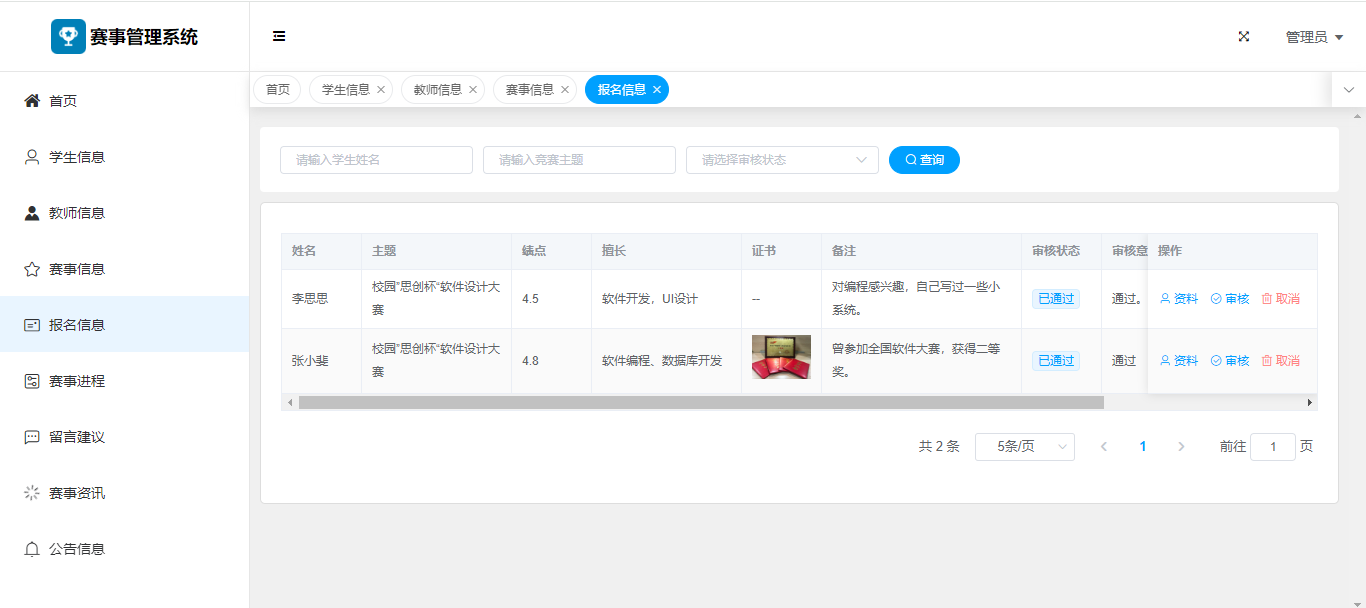Viewport: 1366px width, 608px height.
Task: Click 审核 for 张小斐's row
Action: click(1230, 361)
